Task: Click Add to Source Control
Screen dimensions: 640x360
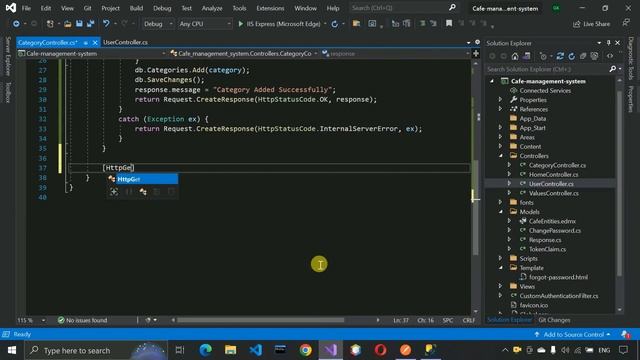Action: pos(572,335)
